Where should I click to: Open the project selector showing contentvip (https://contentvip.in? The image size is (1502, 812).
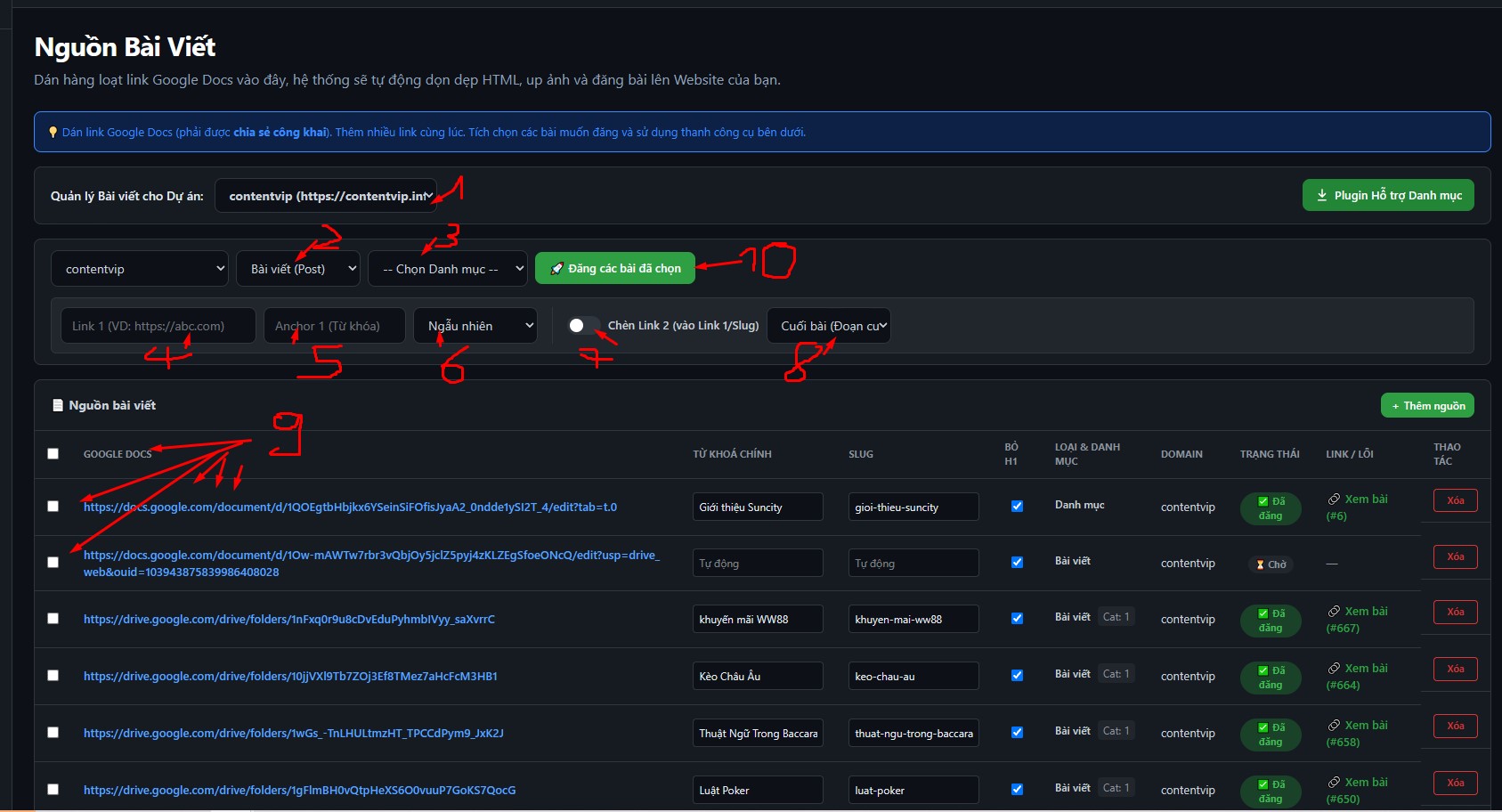click(x=326, y=196)
